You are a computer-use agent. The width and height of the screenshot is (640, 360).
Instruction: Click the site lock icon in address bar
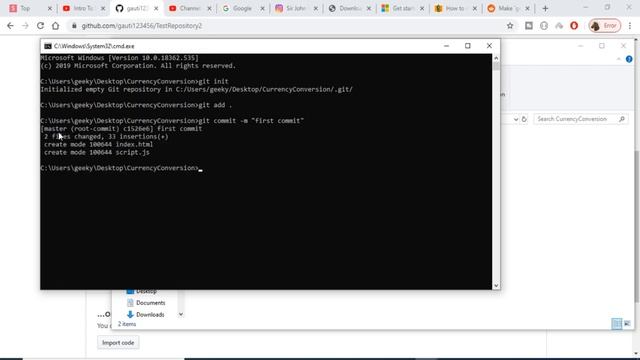(x=74, y=26)
